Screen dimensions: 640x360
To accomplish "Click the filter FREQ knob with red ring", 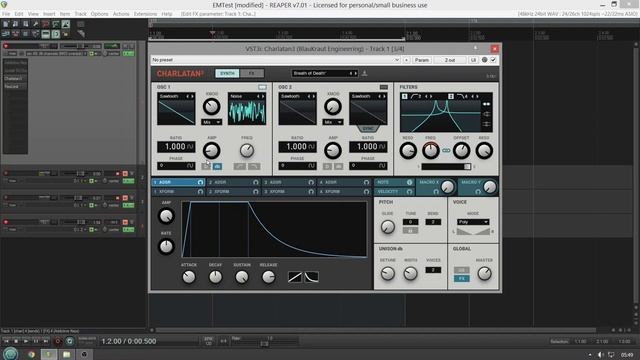I will coord(431,151).
